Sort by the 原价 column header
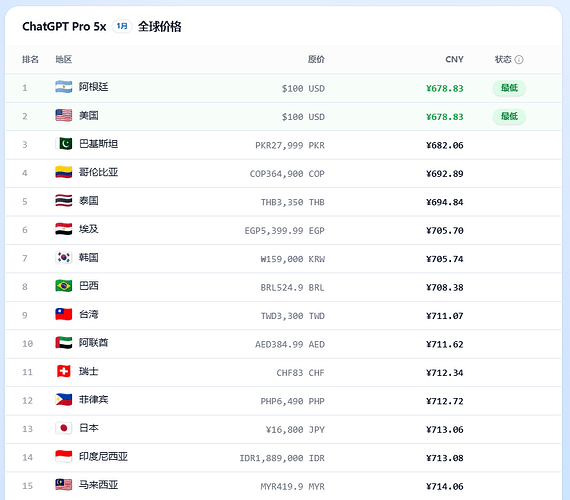This screenshot has width=570, height=500. point(316,59)
